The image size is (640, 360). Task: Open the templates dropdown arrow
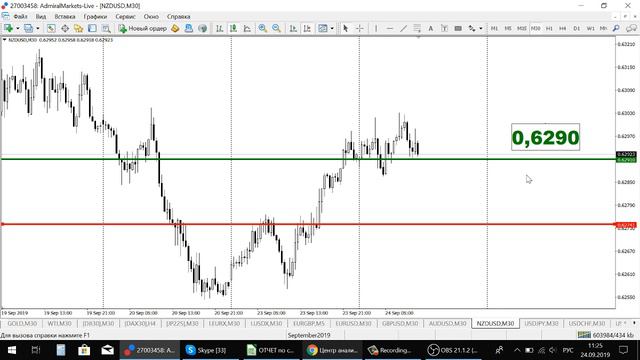click(x=332, y=28)
